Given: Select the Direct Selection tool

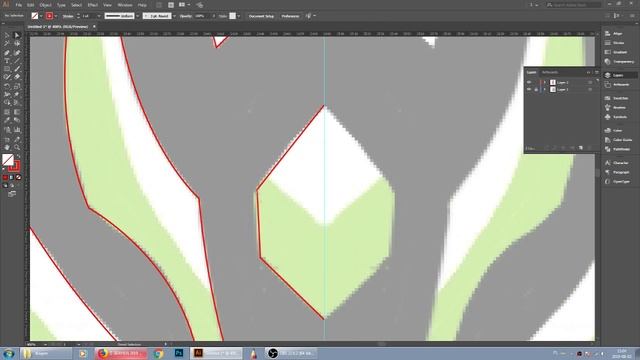Looking at the screenshot, I should click(17, 36).
